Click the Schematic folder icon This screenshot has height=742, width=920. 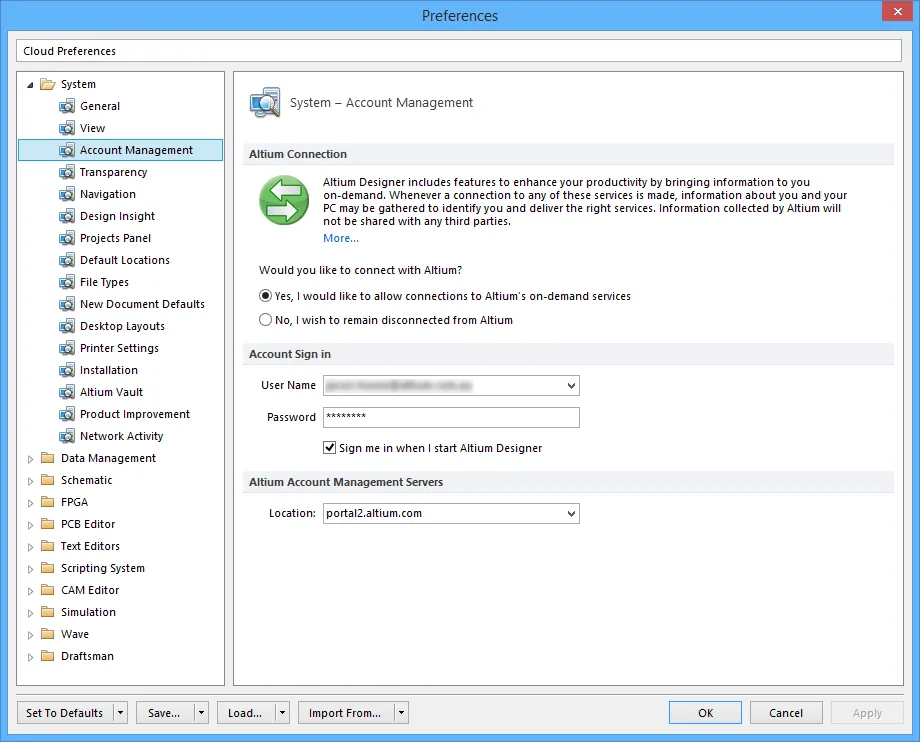pyautogui.click(x=48, y=480)
